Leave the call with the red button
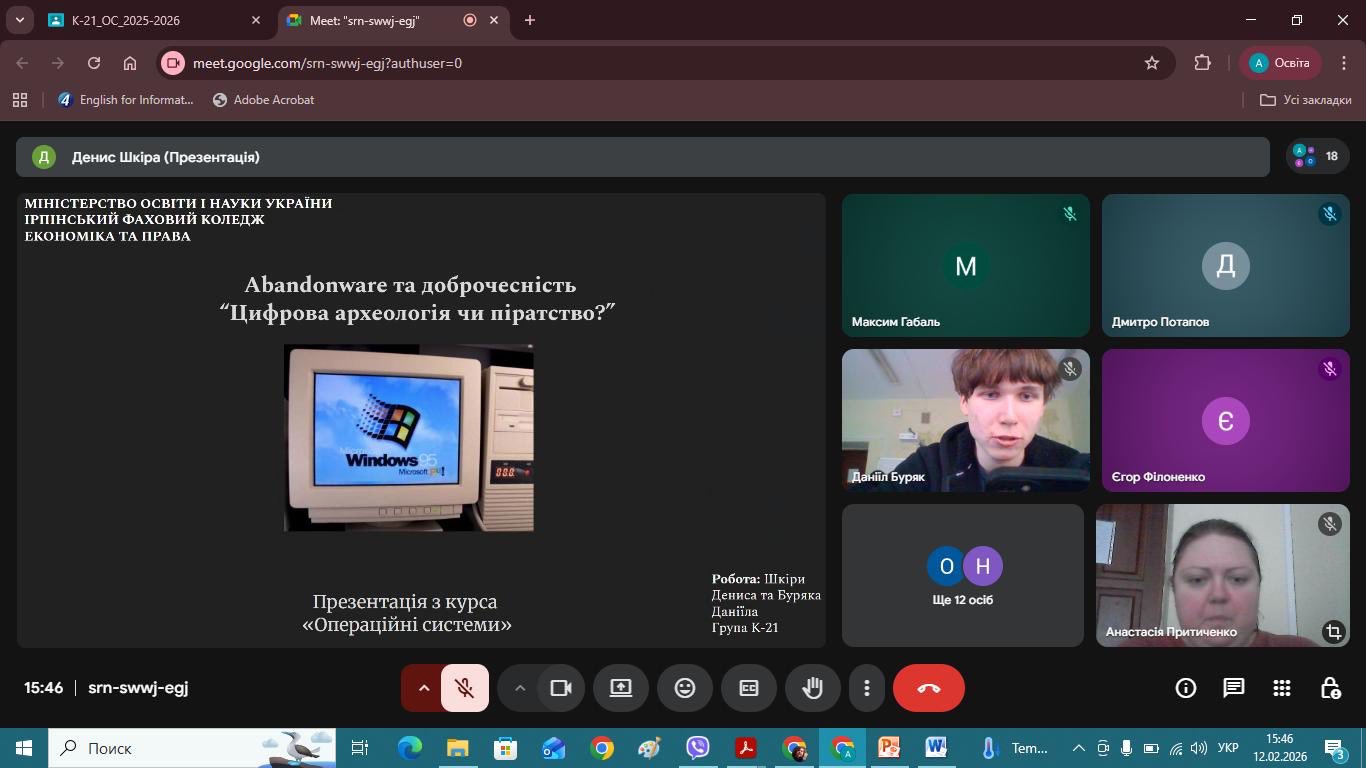This screenshot has width=1366, height=768. (x=929, y=688)
